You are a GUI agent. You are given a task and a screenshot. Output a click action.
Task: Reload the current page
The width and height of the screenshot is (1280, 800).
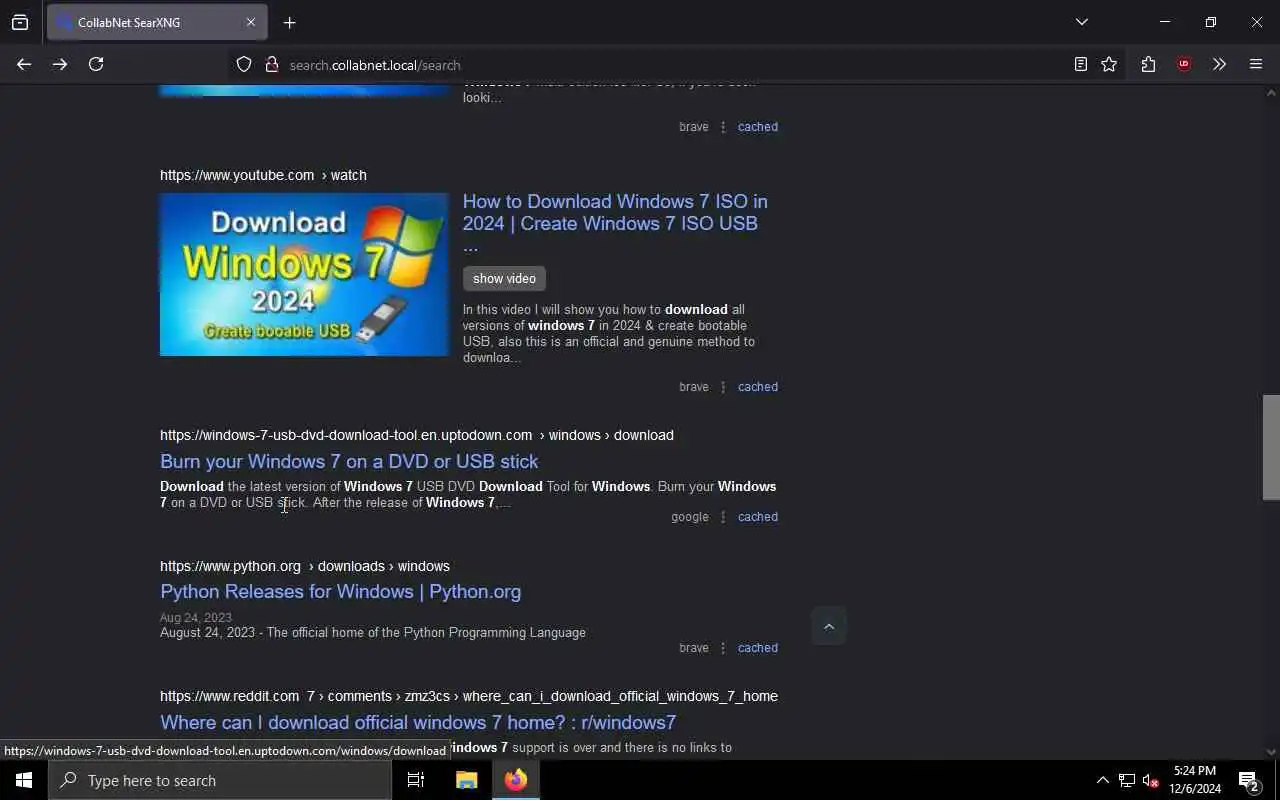pos(96,64)
